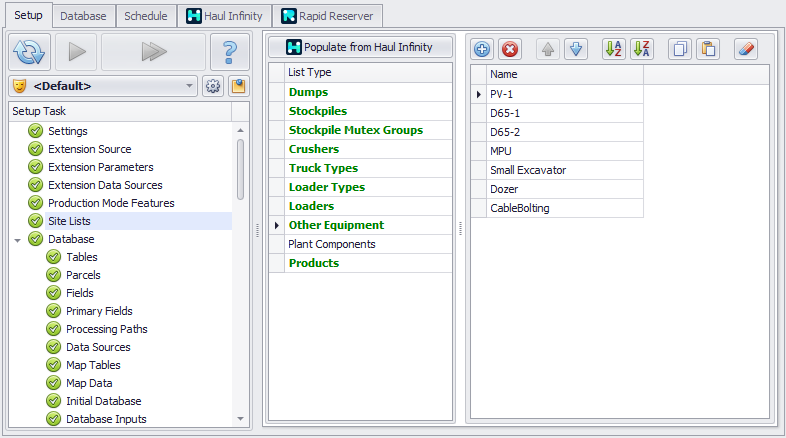Viewport: 786px width, 438px height.
Task: Select Products list type
Action: (368, 264)
